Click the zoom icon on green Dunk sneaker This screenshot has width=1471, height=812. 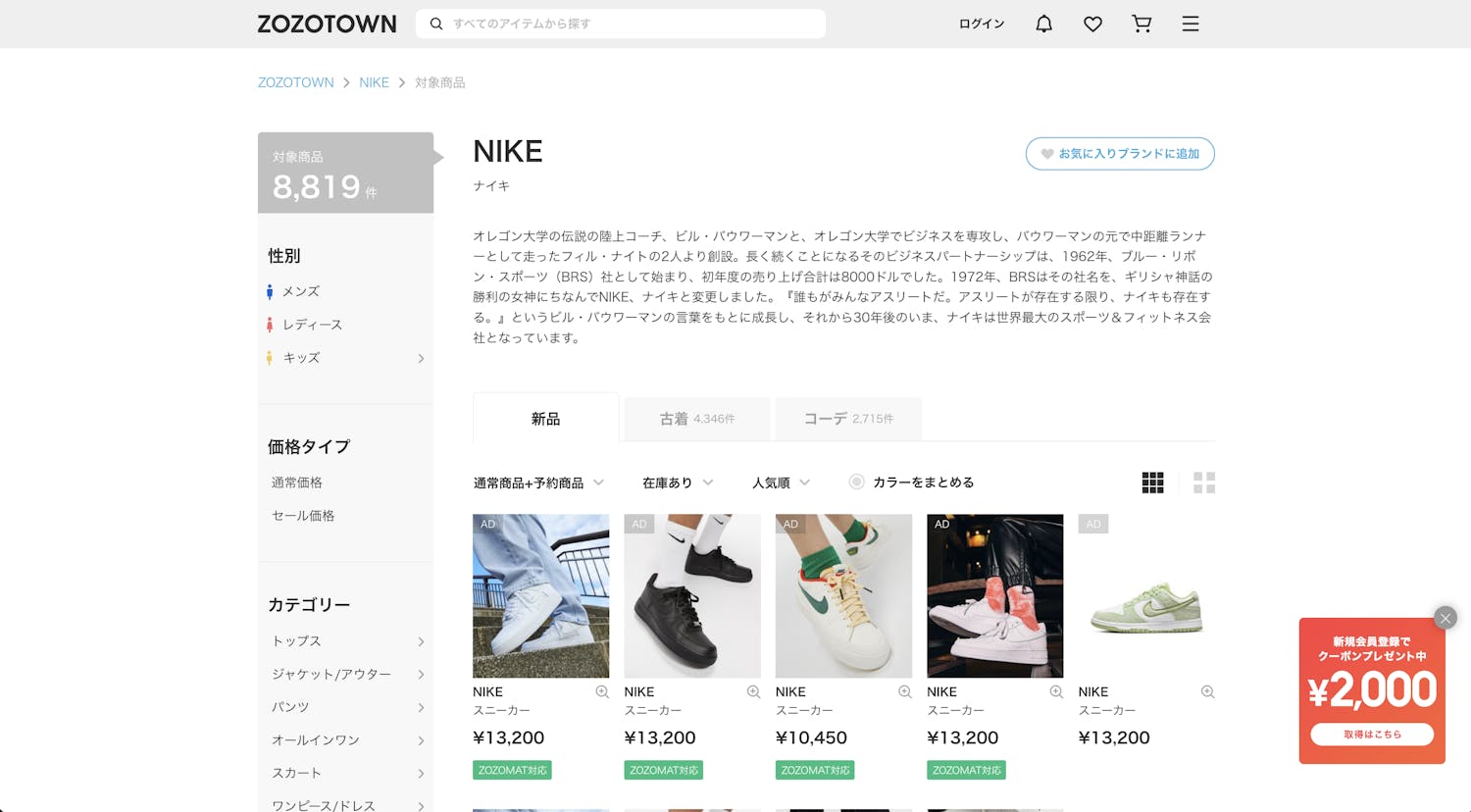[1207, 692]
